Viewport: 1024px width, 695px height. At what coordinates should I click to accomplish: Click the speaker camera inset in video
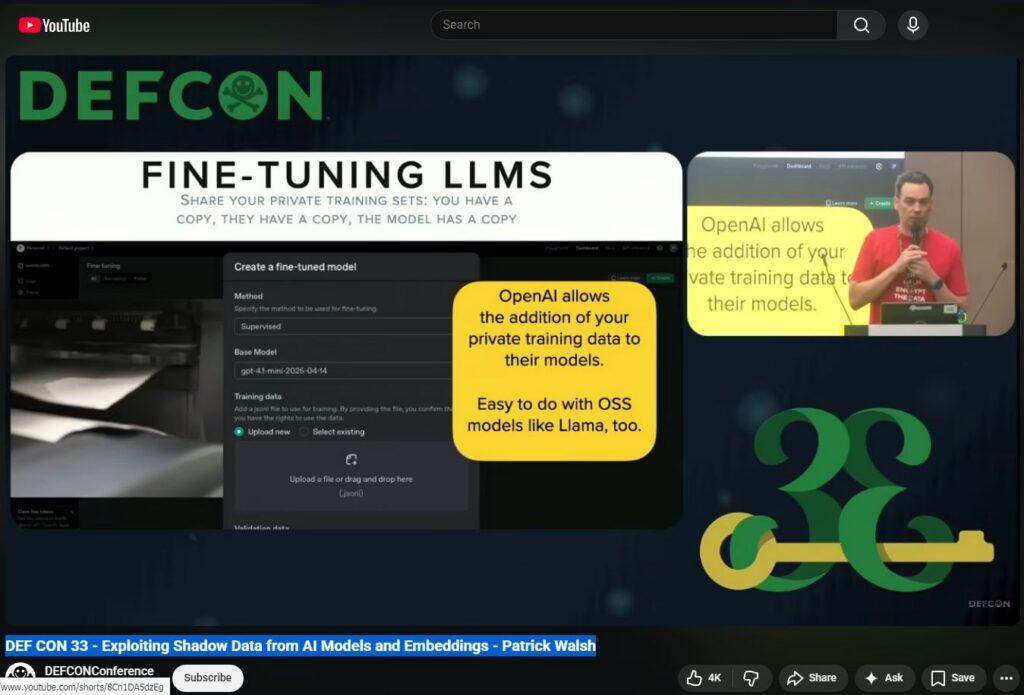850,243
